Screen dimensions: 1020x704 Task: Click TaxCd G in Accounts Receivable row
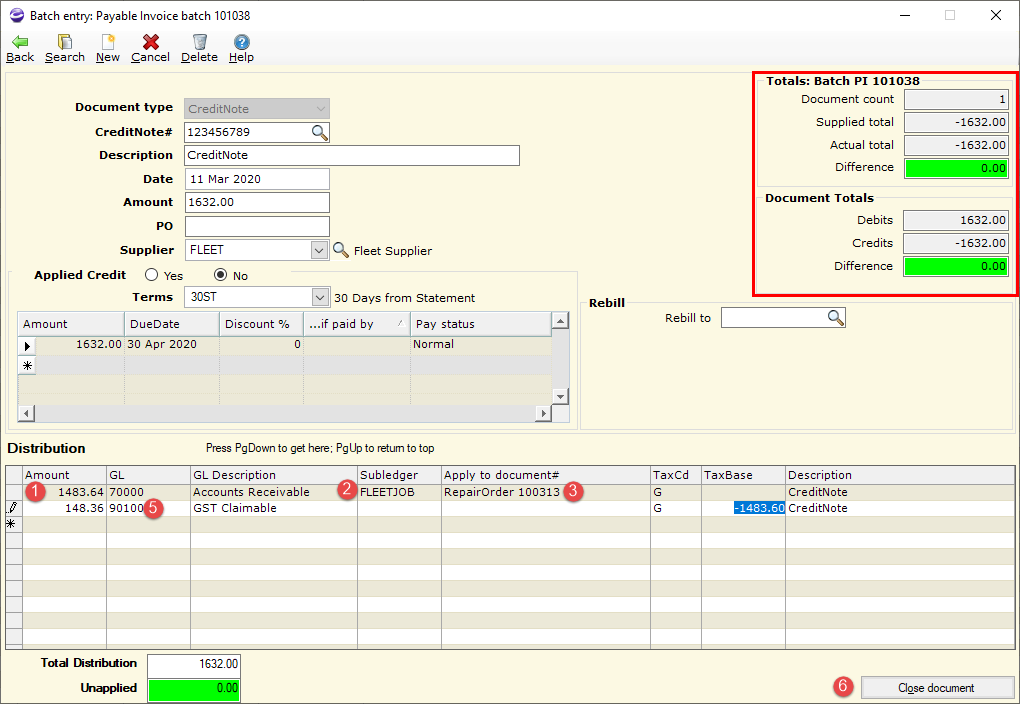click(x=676, y=492)
